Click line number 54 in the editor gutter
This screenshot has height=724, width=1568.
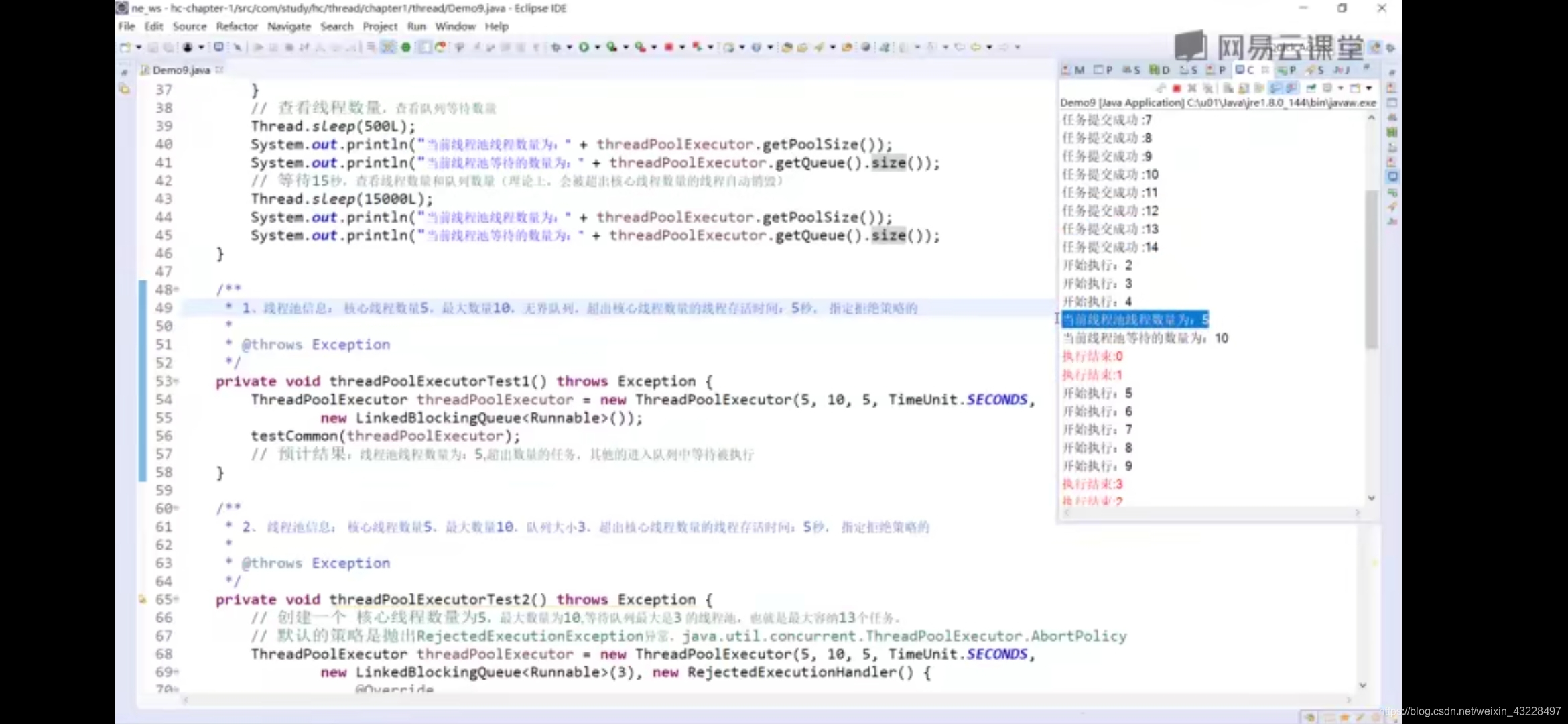point(164,400)
